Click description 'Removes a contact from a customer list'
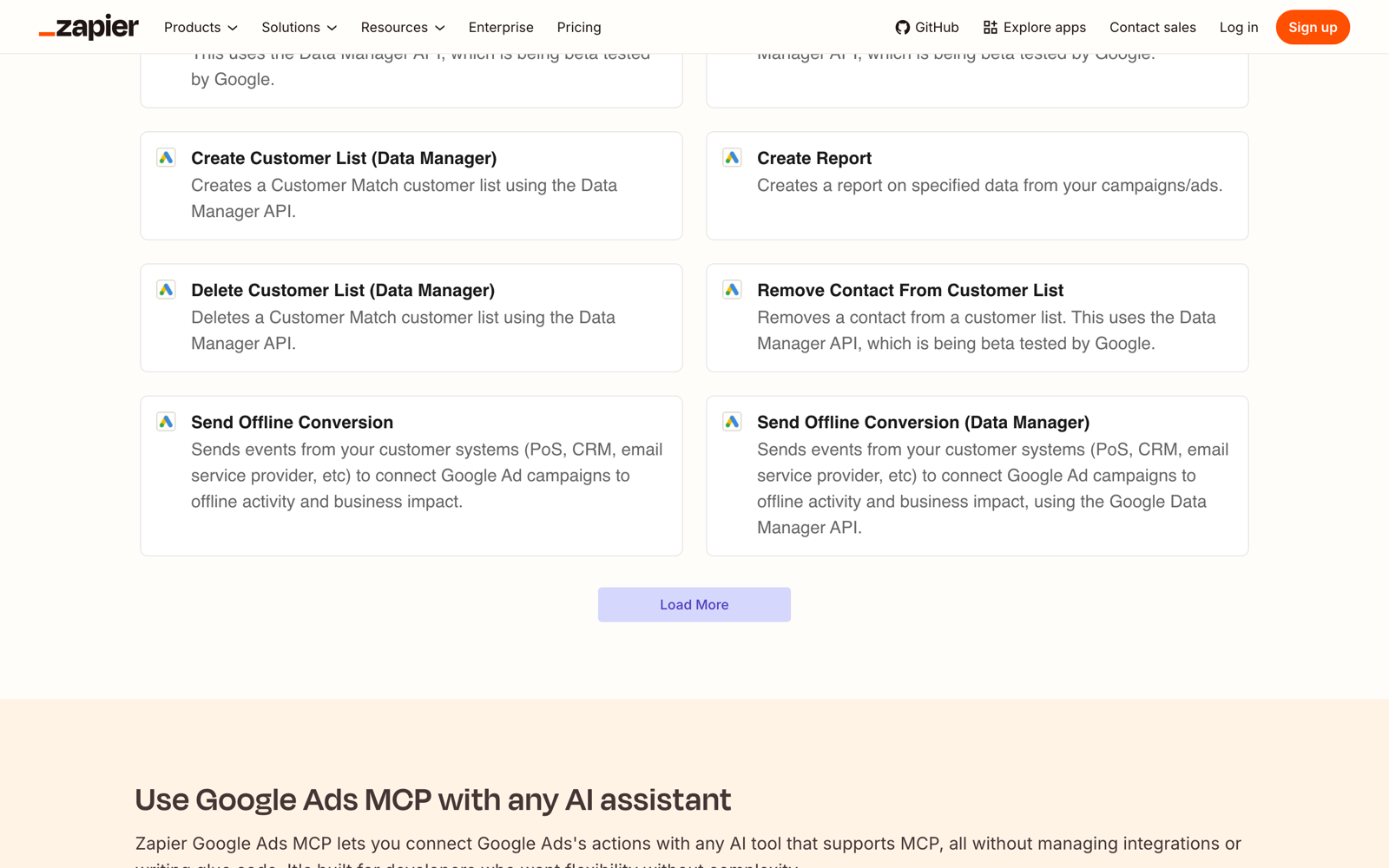The width and height of the screenshot is (1389, 868). (986, 330)
